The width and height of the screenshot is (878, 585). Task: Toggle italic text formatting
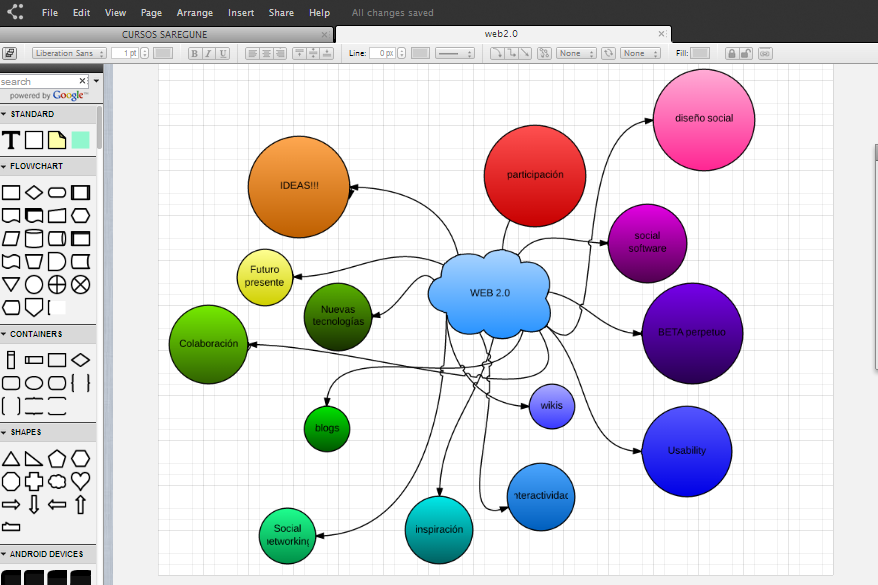[208, 53]
